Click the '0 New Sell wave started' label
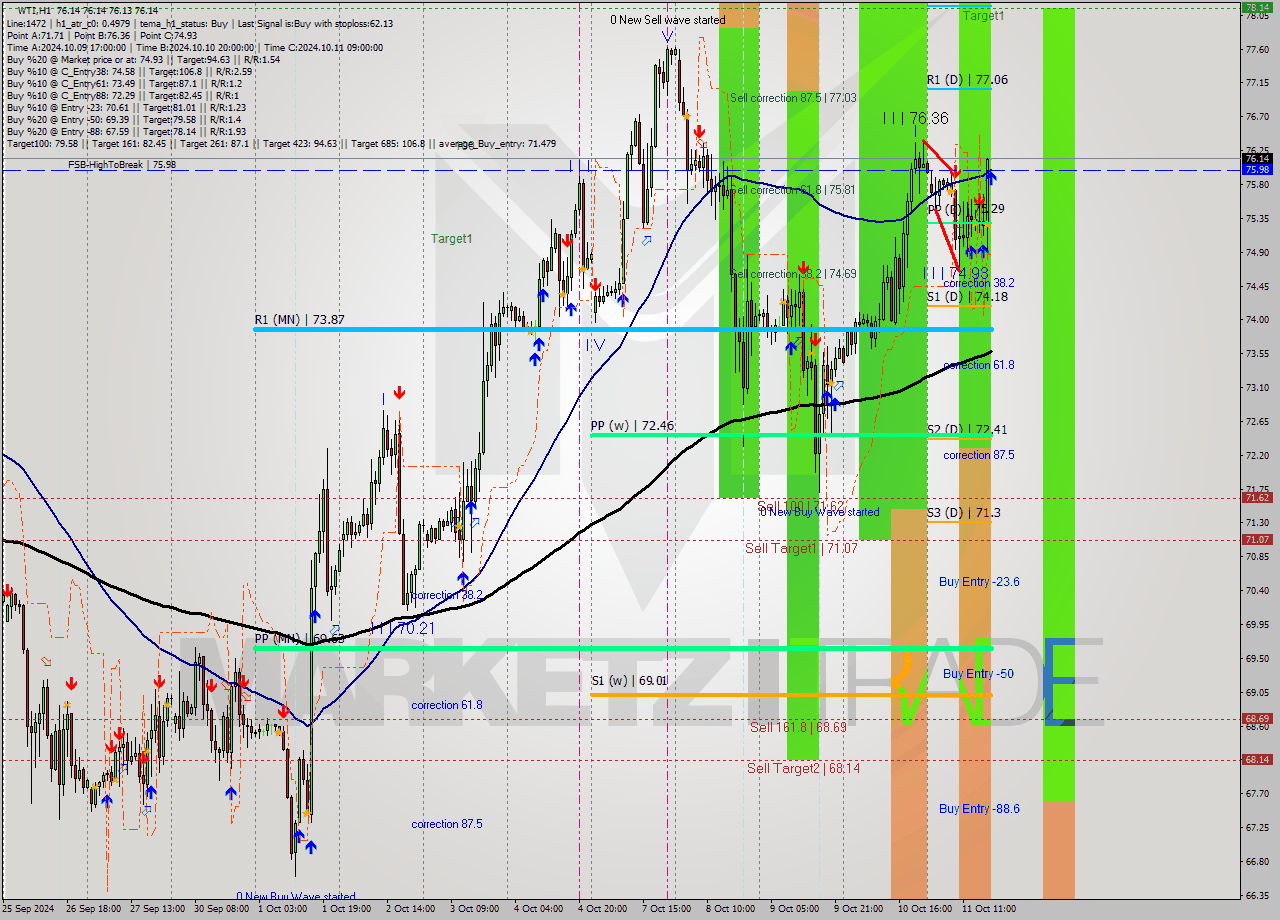This screenshot has height=920, width=1280. click(x=668, y=20)
